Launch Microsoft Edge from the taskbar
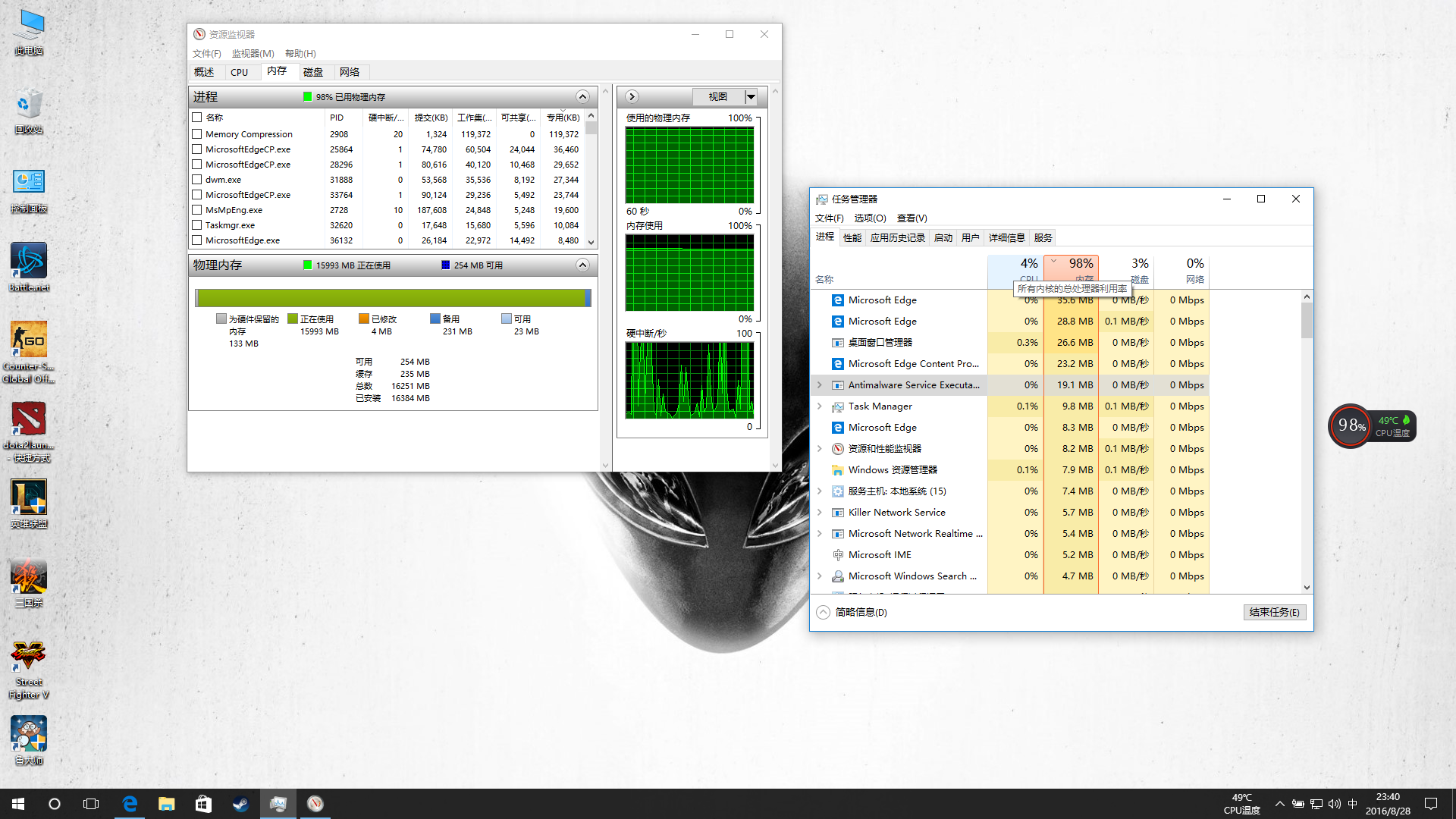The height and width of the screenshot is (819, 1456). pyautogui.click(x=130, y=804)
